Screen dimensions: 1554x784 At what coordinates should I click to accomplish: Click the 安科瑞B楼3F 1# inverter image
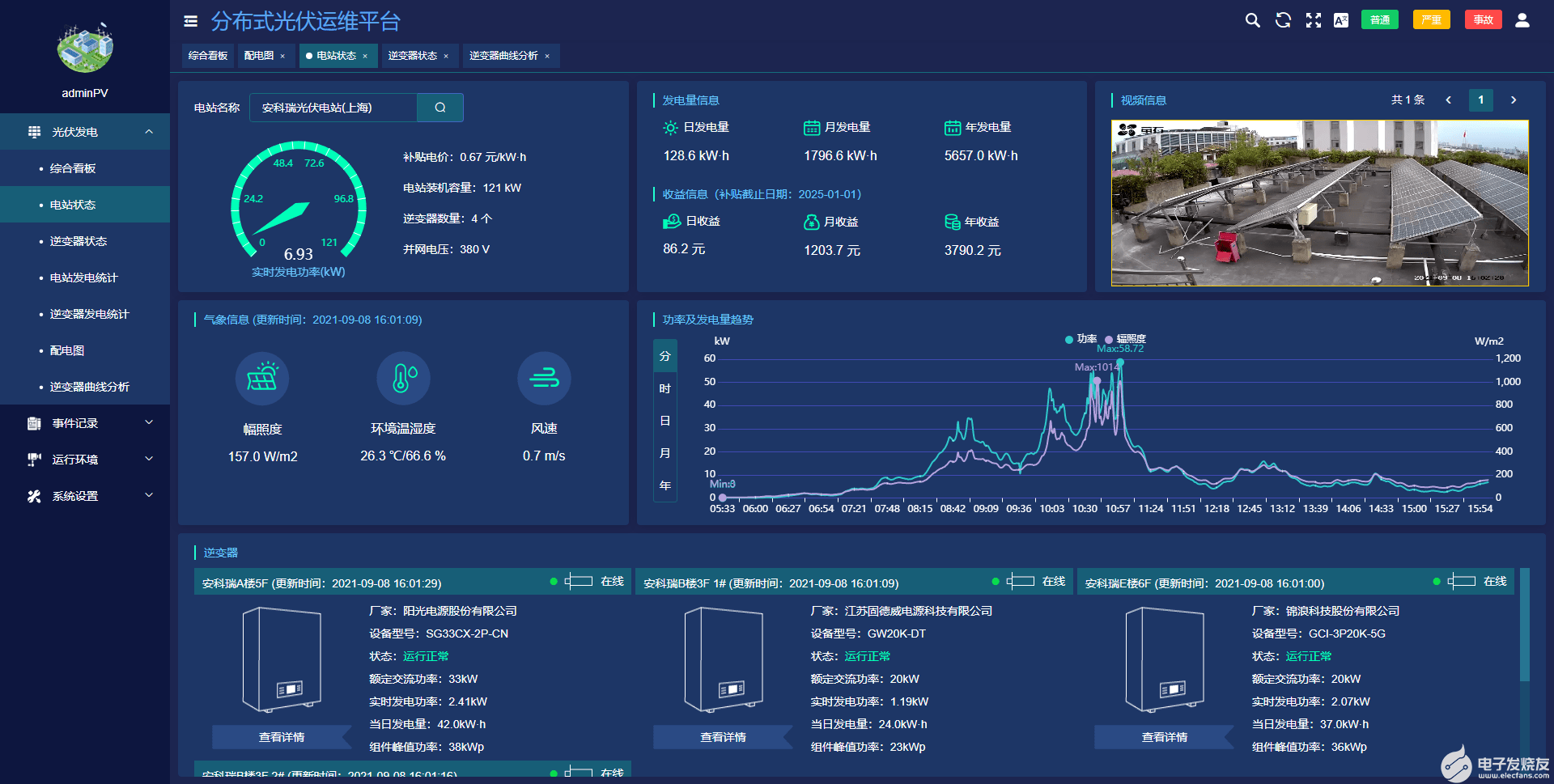point(723,659)
